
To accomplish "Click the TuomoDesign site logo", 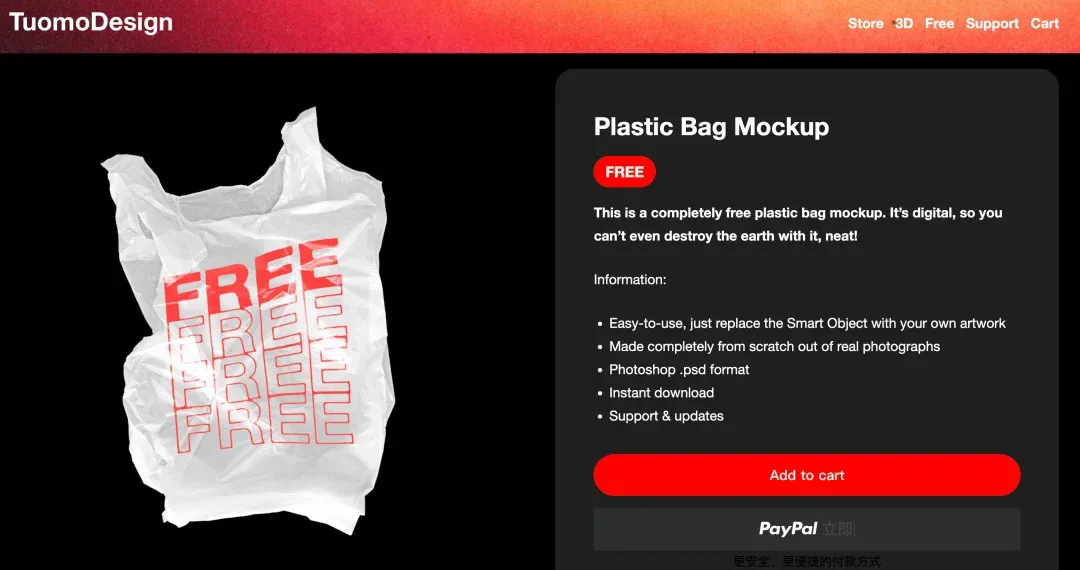I will point(91,22).
